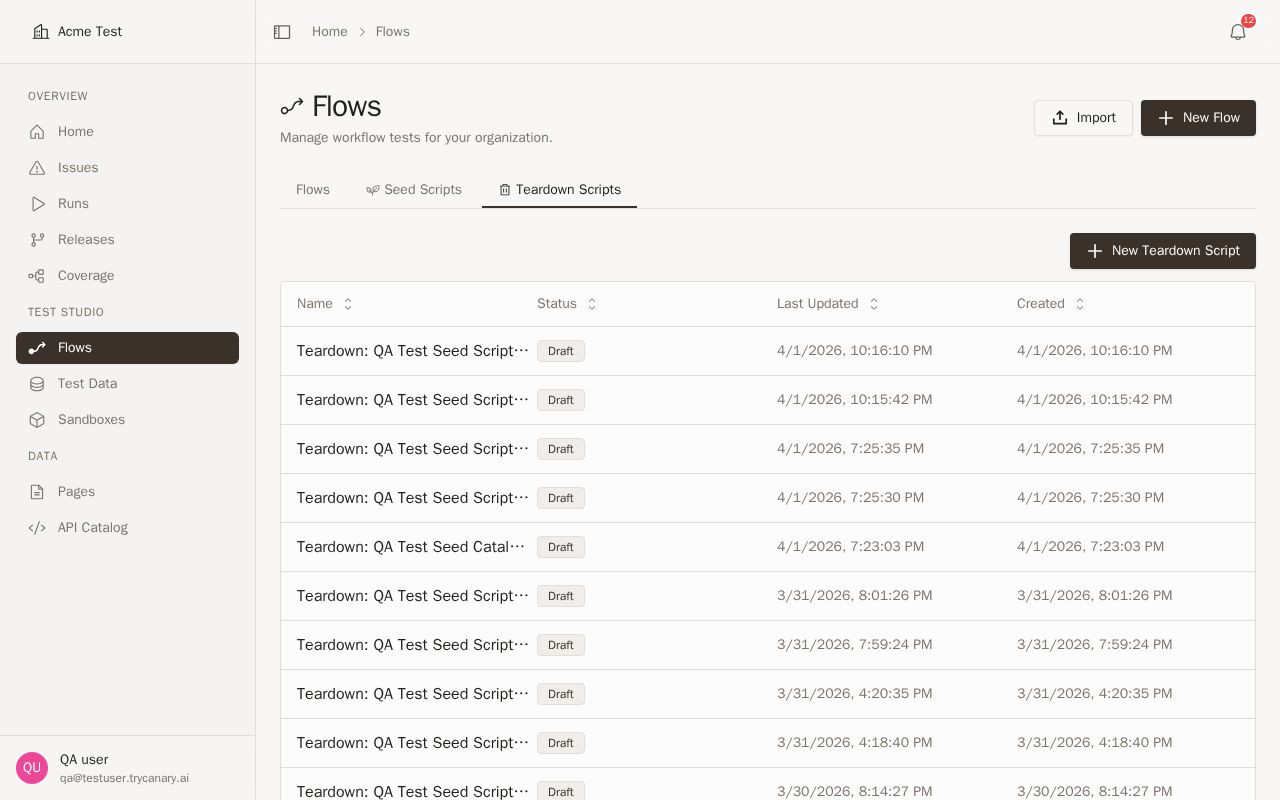Screen dimensions: 1280x800
Task: Click the Acme Test organization icon
Action: (x=41, y=32)
